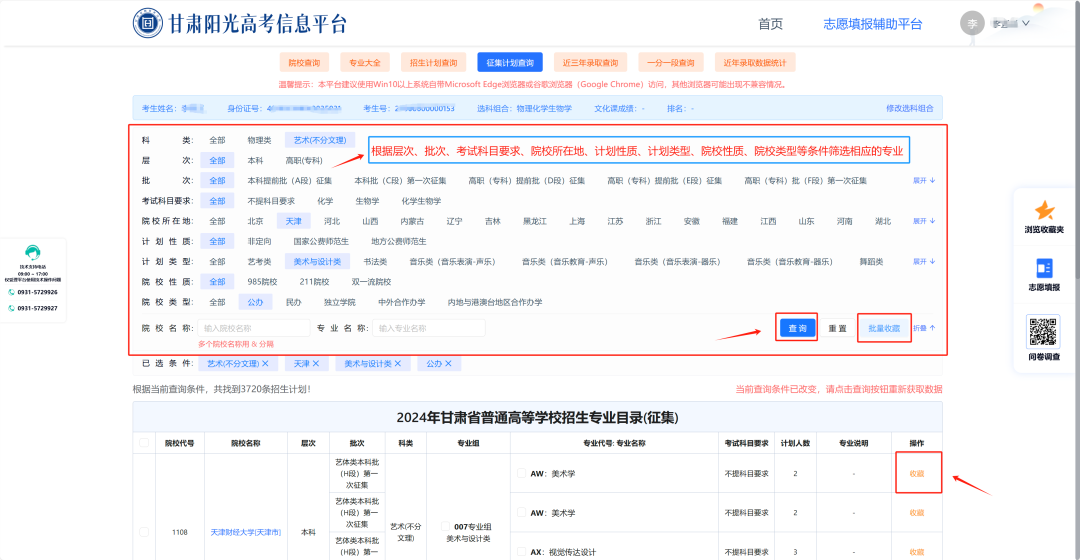Select 本科提前批（A段）征集 batch option
The image size is (1080, 560).
pyautogui.click(x=289, y=180)
